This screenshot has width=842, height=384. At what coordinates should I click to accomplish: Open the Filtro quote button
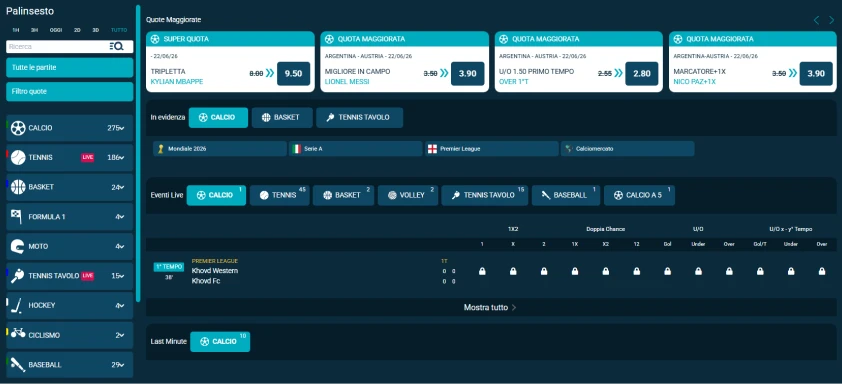point(70,92)
